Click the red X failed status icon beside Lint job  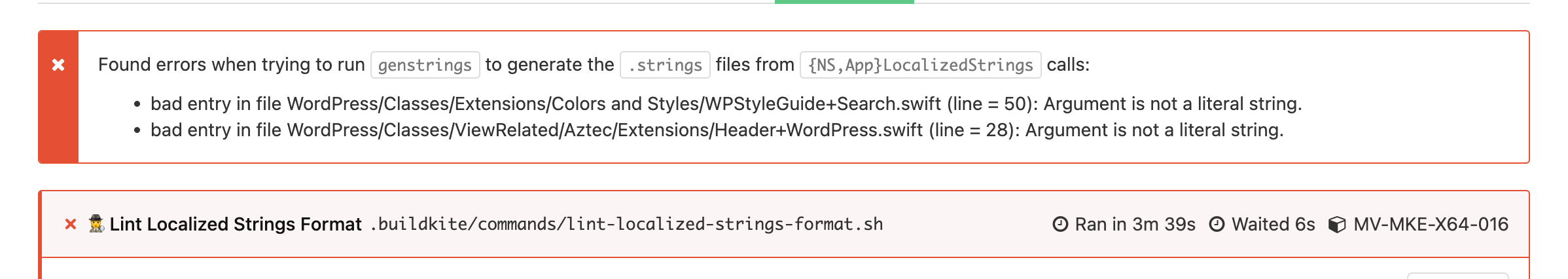point(71,225)
